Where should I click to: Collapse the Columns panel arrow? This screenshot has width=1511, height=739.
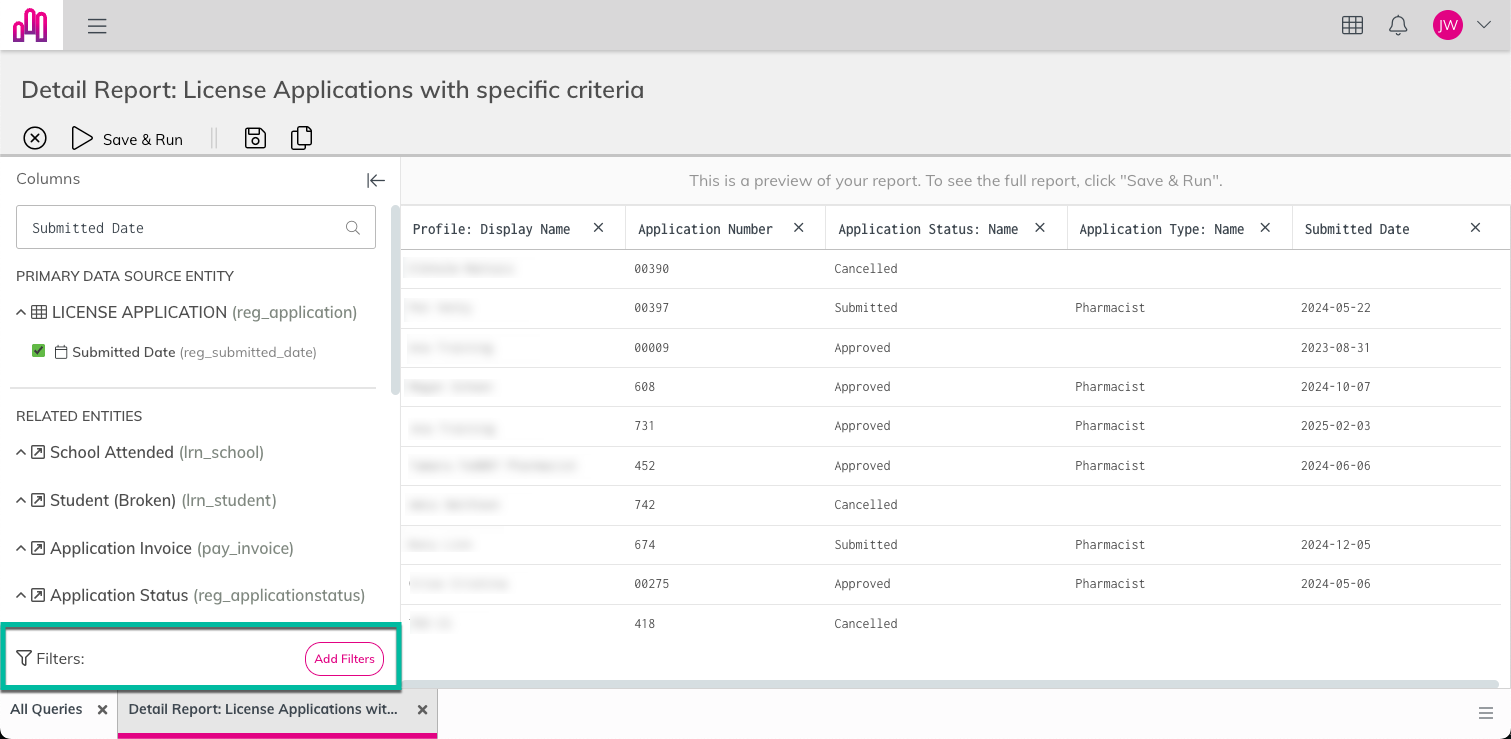pyautogui.click(x=376, y=180)
